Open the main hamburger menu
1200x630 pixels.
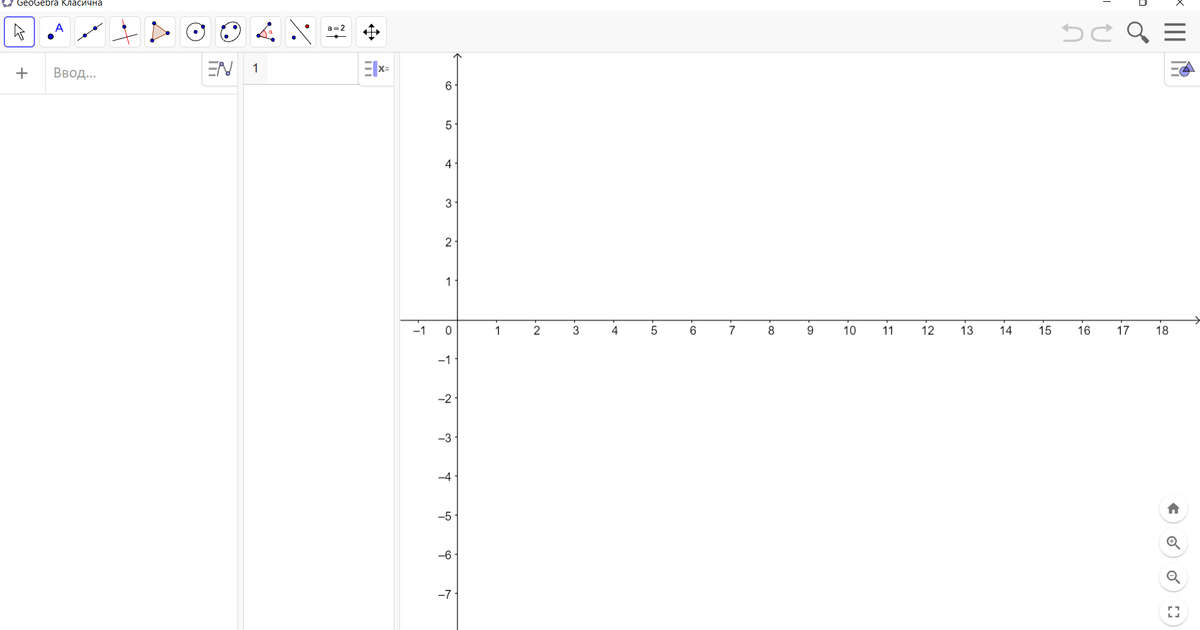1176,31
